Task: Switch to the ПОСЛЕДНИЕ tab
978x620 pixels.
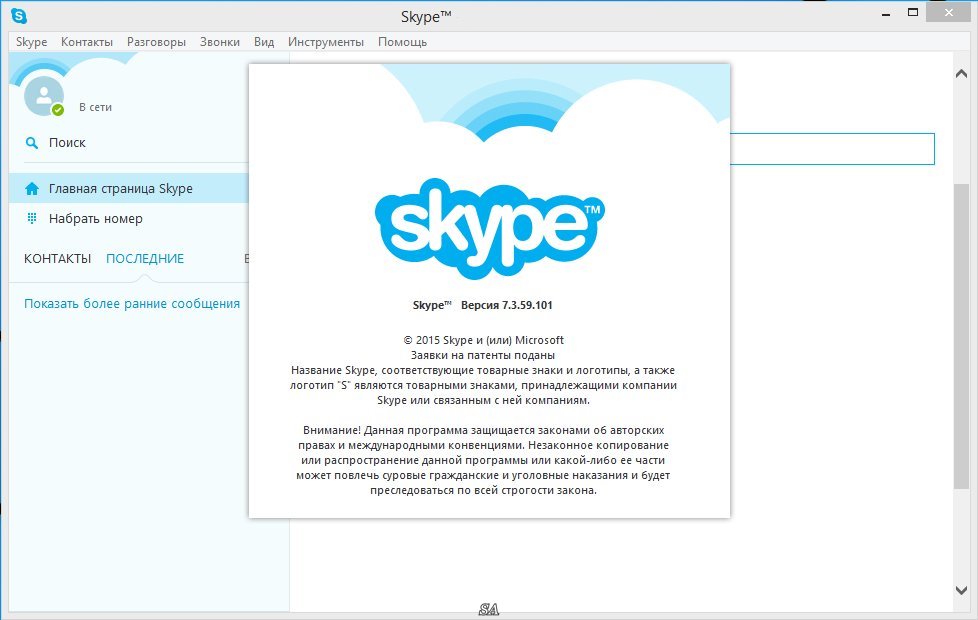Action: pos(145,258)
